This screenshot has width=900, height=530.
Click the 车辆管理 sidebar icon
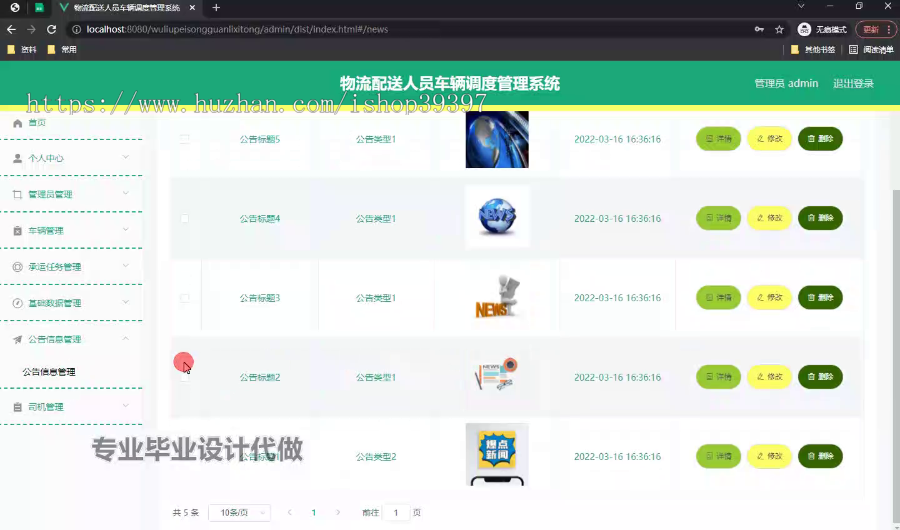point(17,231)
